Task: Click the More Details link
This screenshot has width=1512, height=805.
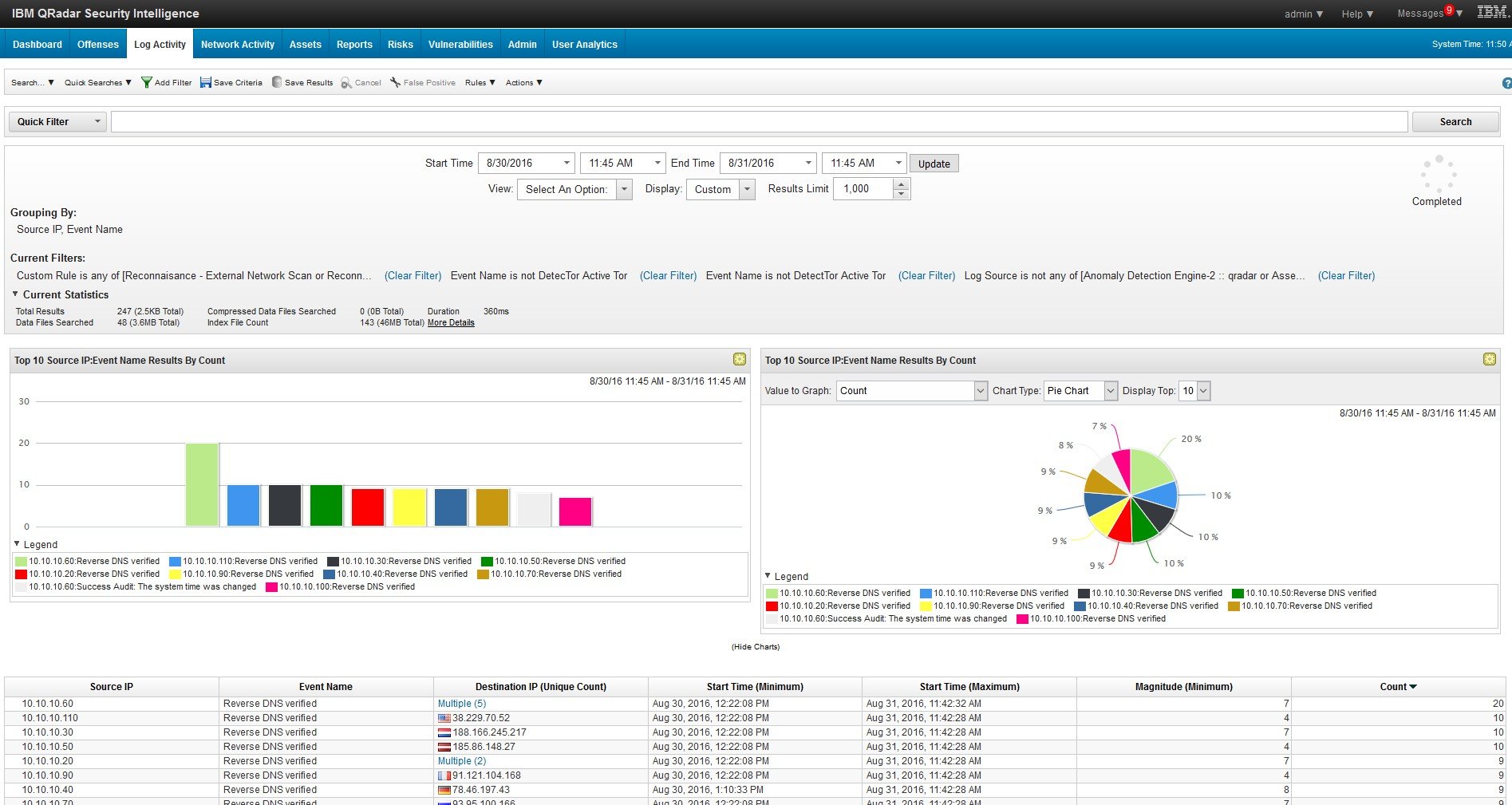Action: tap(451, 323)
